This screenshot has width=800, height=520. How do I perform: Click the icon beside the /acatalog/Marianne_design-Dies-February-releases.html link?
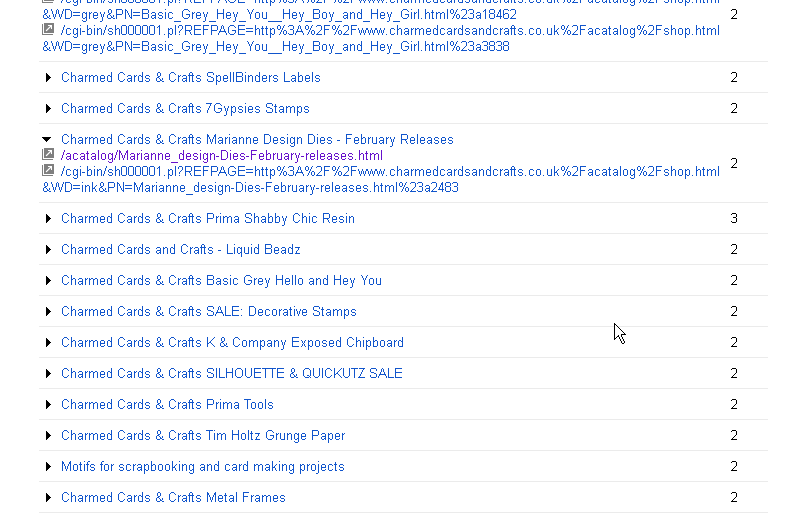48,155
